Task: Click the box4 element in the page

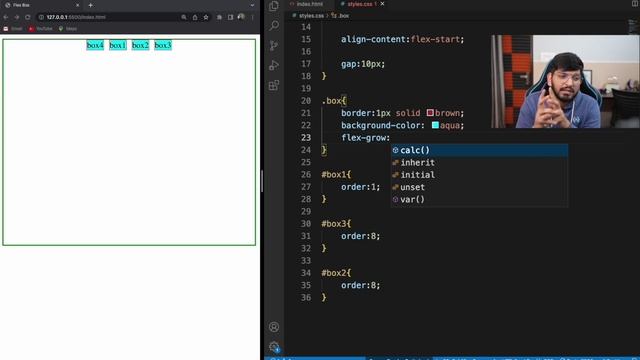Action: click(x=95, y=45)
